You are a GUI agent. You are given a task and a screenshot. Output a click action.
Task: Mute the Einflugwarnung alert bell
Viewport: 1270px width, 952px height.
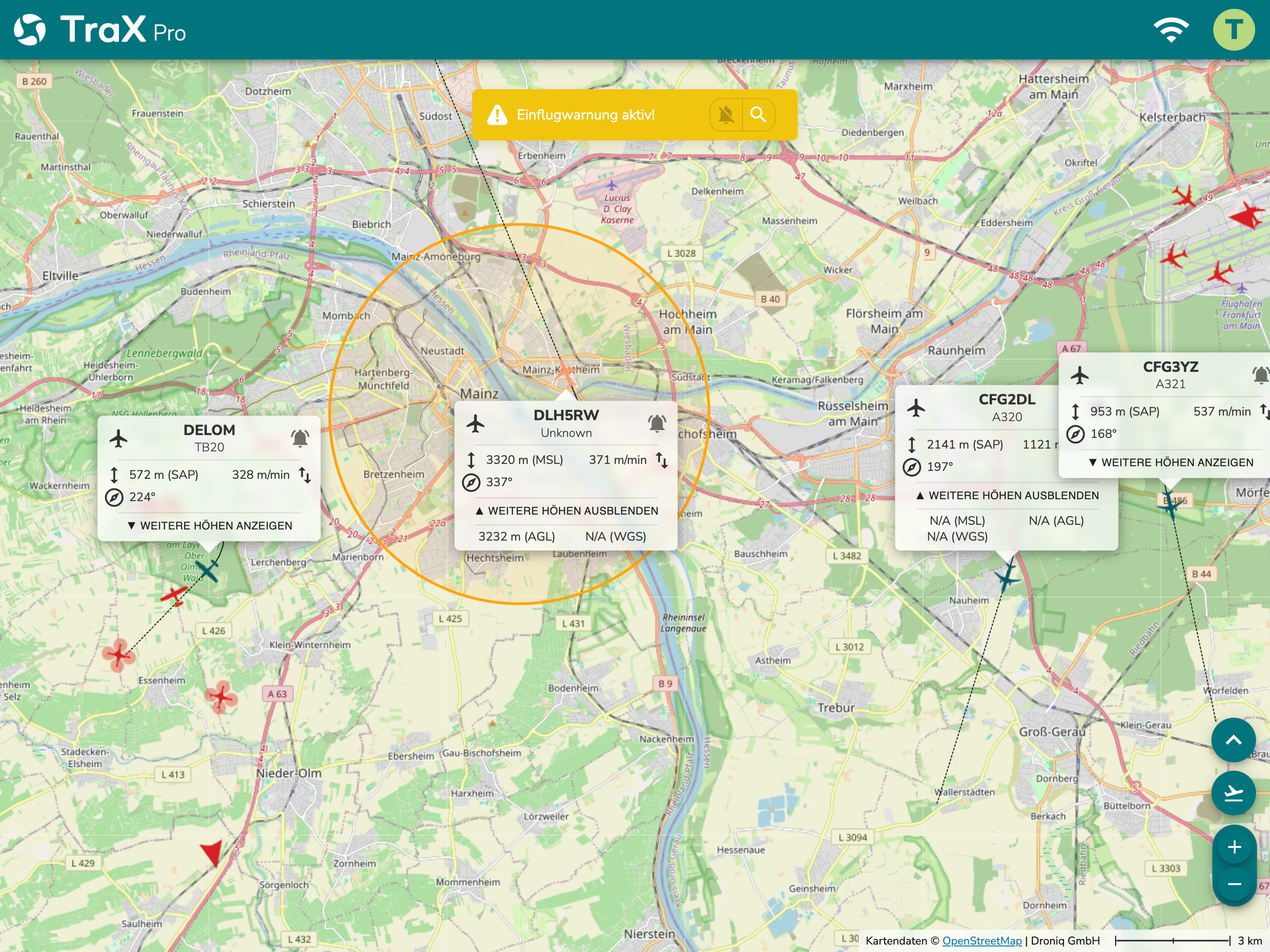pyautogui.click(x=726, y=115)
